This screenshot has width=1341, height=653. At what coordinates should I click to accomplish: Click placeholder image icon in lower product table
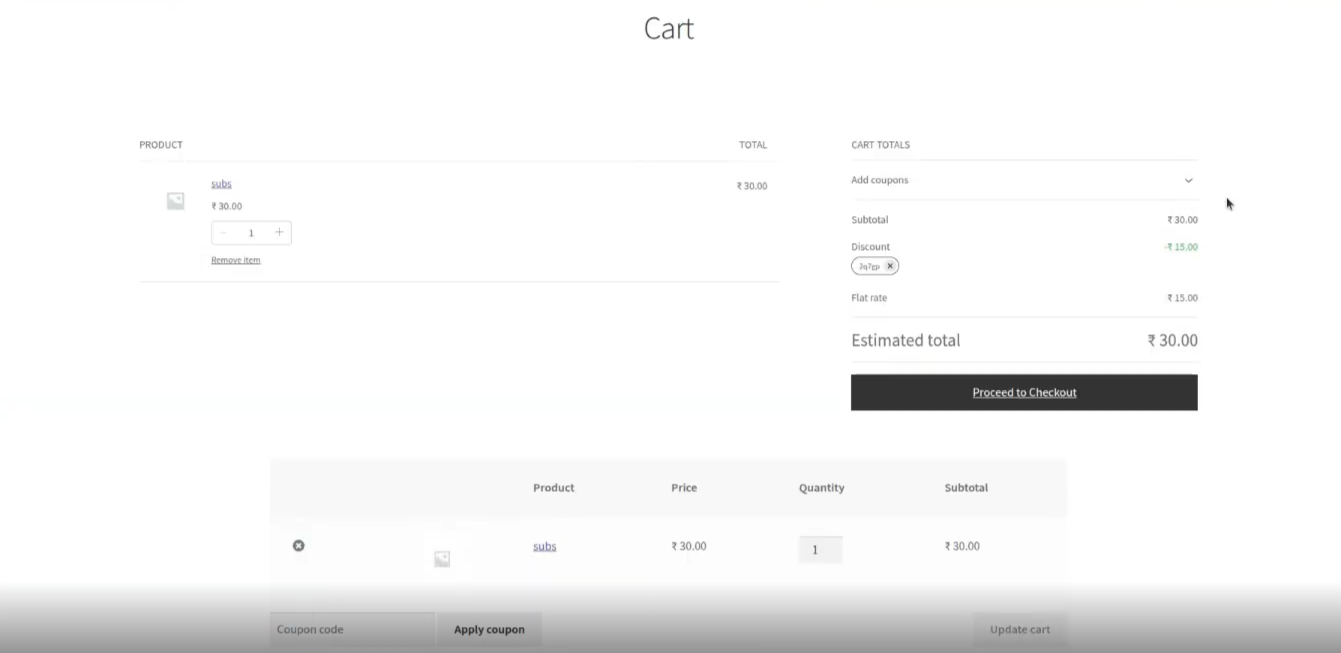[x=442, y=558]
